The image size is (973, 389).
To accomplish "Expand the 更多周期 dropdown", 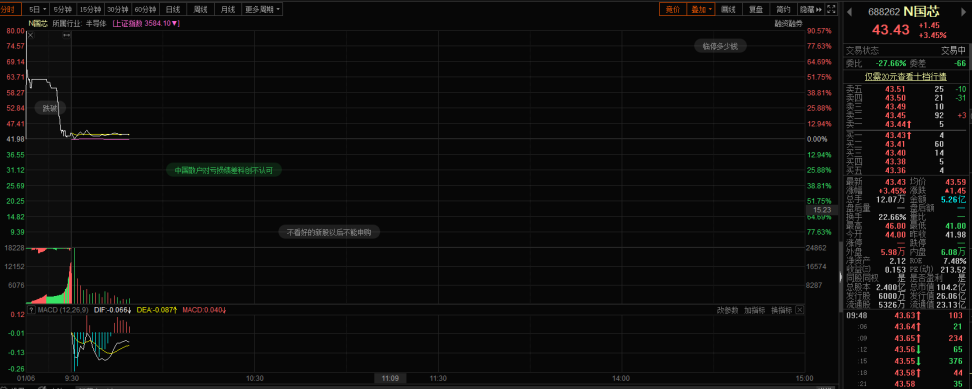I will 262,9.
